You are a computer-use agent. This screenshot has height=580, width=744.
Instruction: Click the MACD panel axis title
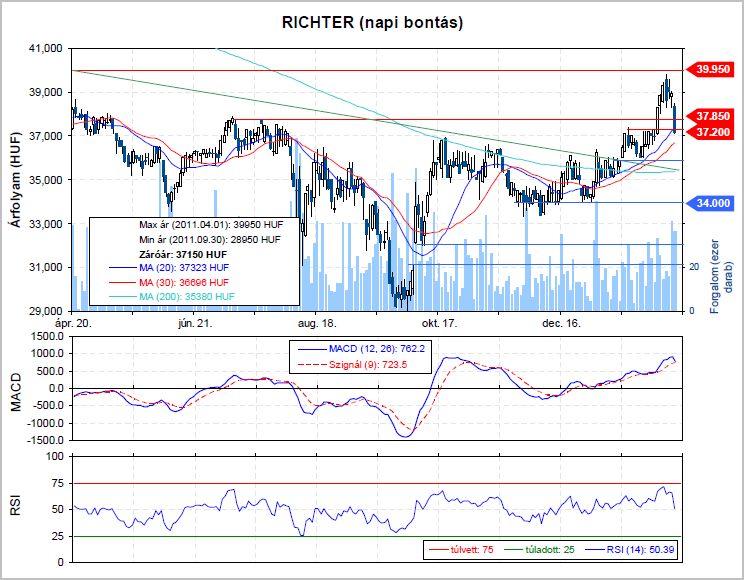click(16, 392)
